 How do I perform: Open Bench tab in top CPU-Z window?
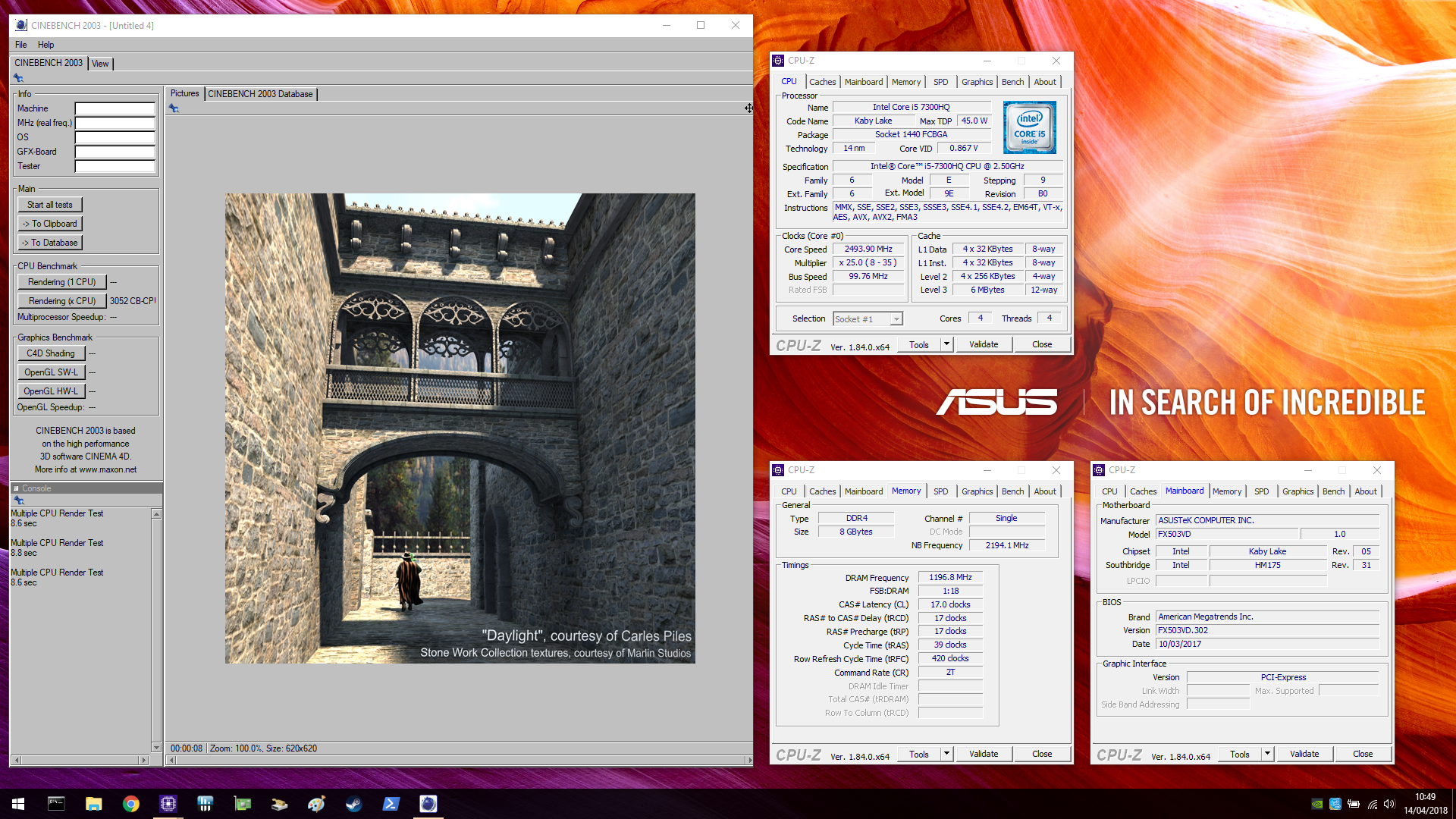(x=1012, y=82)
